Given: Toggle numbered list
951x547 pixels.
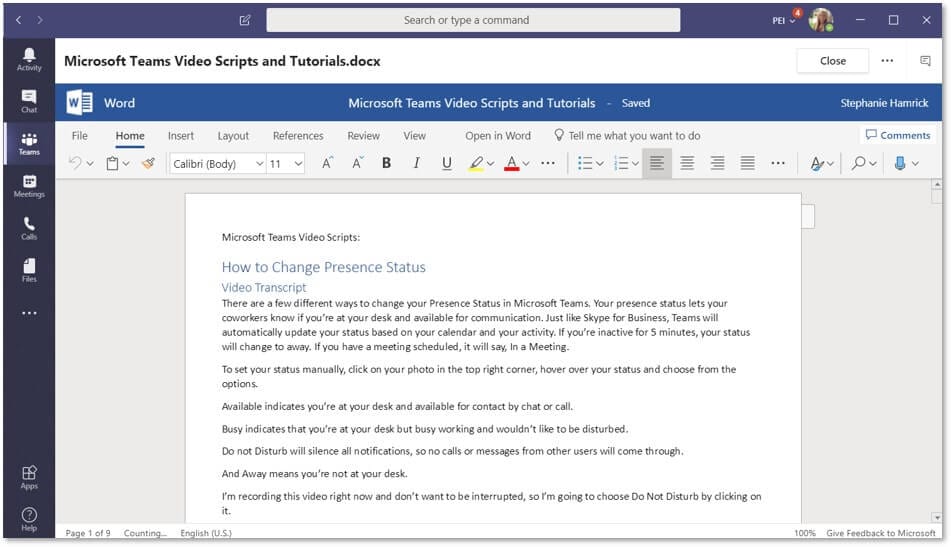Looking at the screenshot, I should [621, 163].
